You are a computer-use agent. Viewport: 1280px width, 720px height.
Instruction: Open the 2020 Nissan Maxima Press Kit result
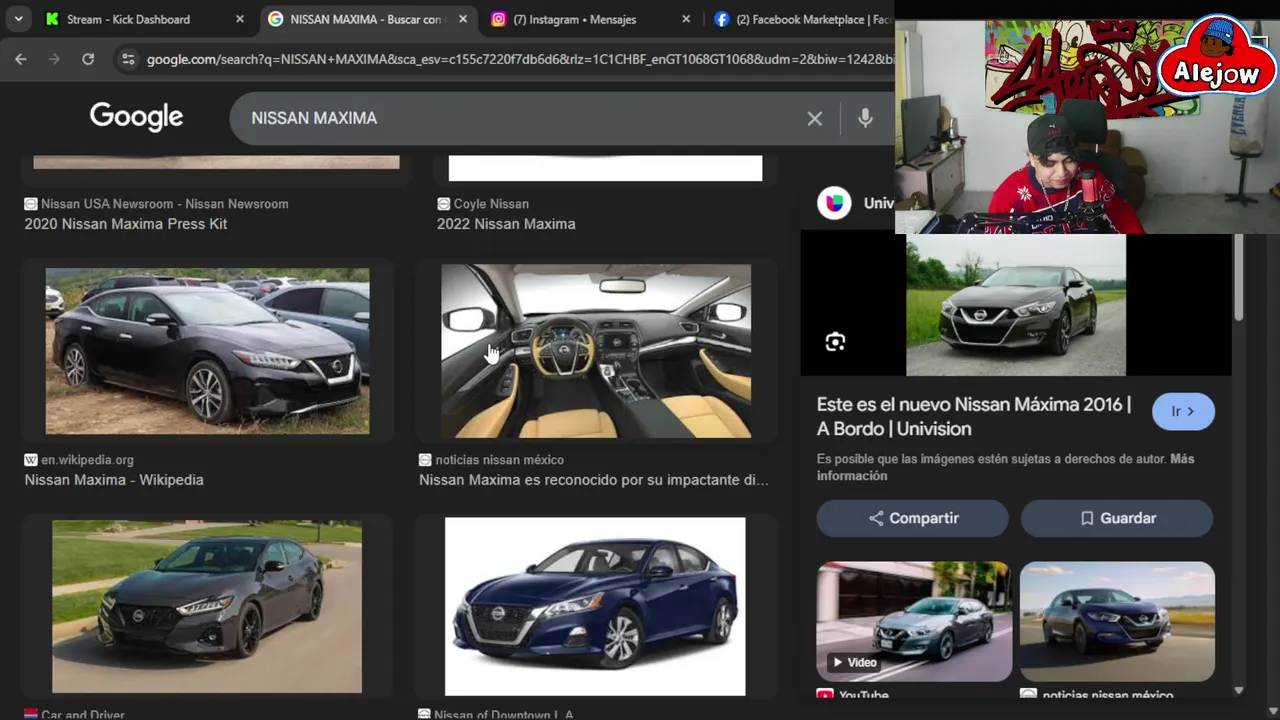[126, 224]
